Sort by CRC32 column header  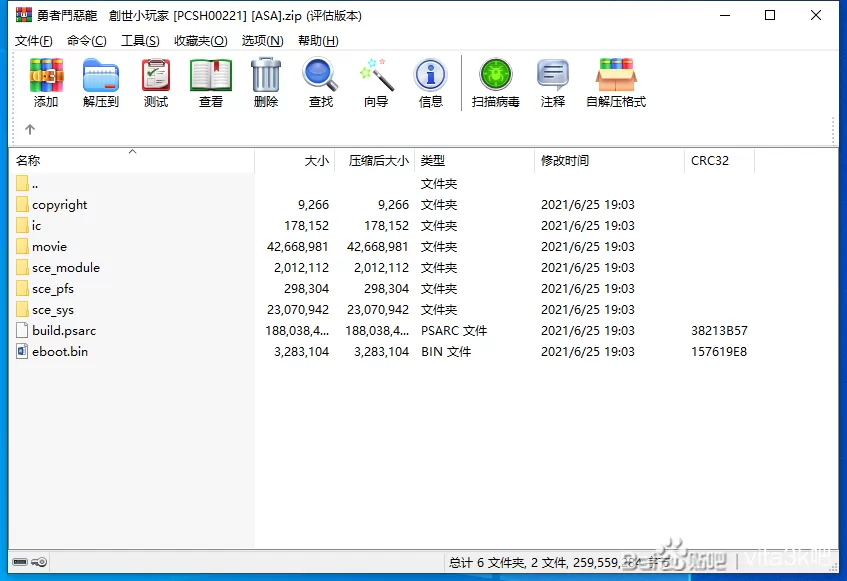(x=719, y=160)
